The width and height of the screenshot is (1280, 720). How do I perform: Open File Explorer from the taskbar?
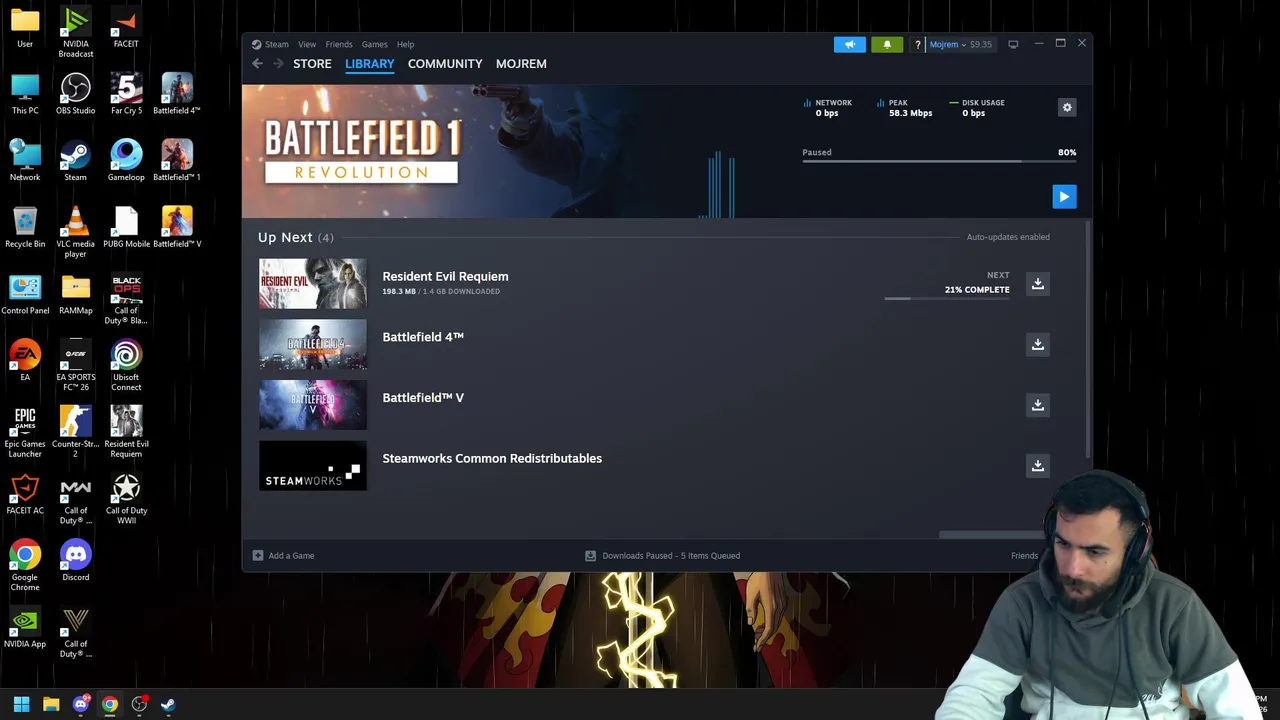click(x=51, y=704)
